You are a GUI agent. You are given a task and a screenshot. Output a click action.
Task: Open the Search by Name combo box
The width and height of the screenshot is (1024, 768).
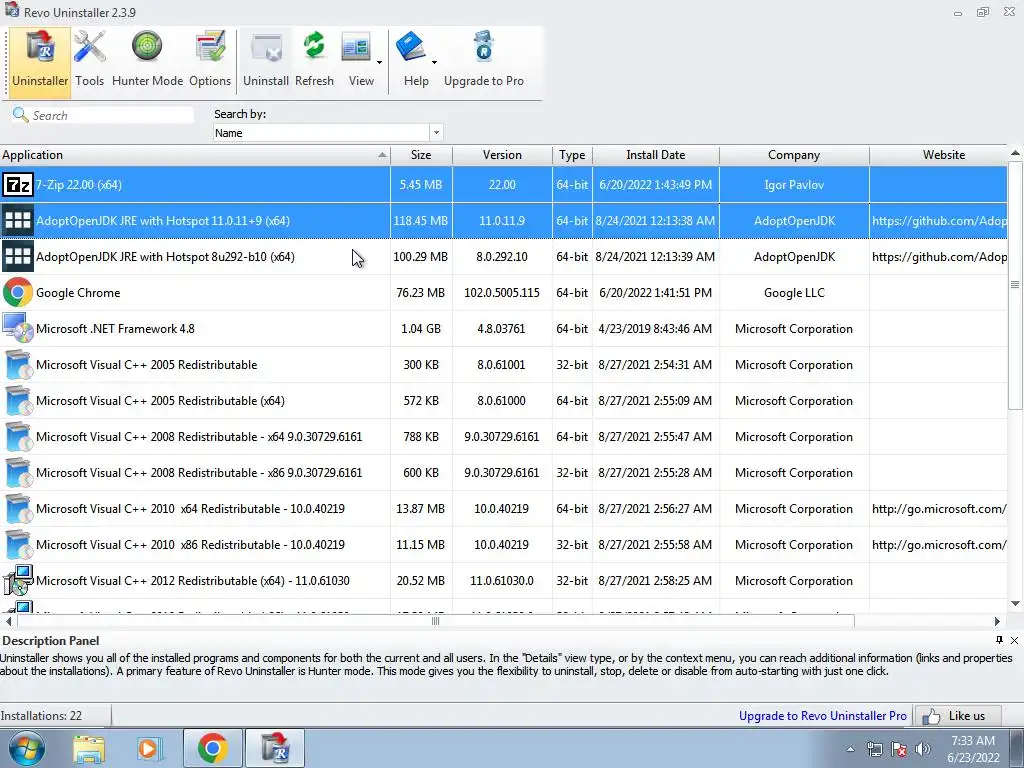coord(328,133)
